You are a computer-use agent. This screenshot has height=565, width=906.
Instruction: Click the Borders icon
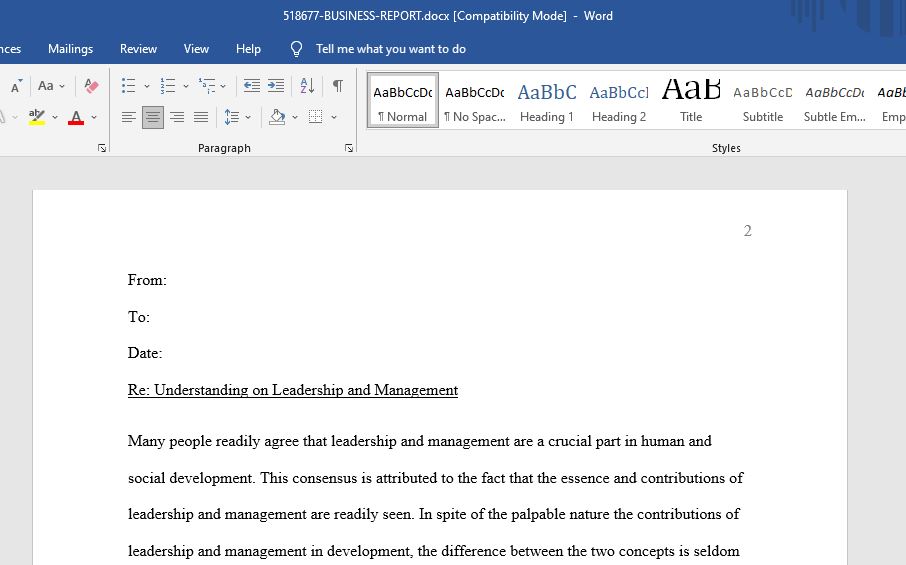click(x=315, y=117)
